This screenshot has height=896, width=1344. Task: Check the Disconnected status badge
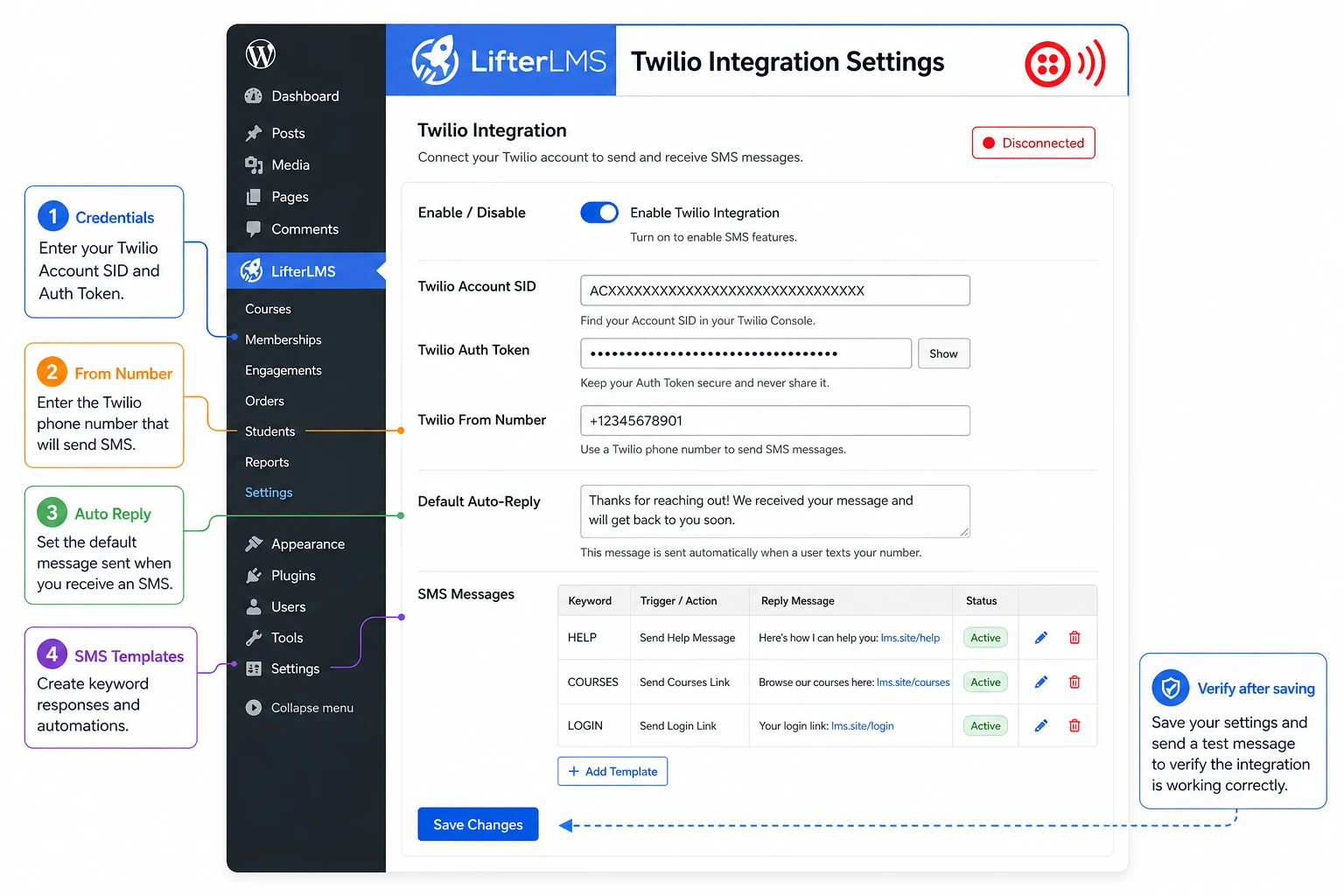pos(1033,143)
